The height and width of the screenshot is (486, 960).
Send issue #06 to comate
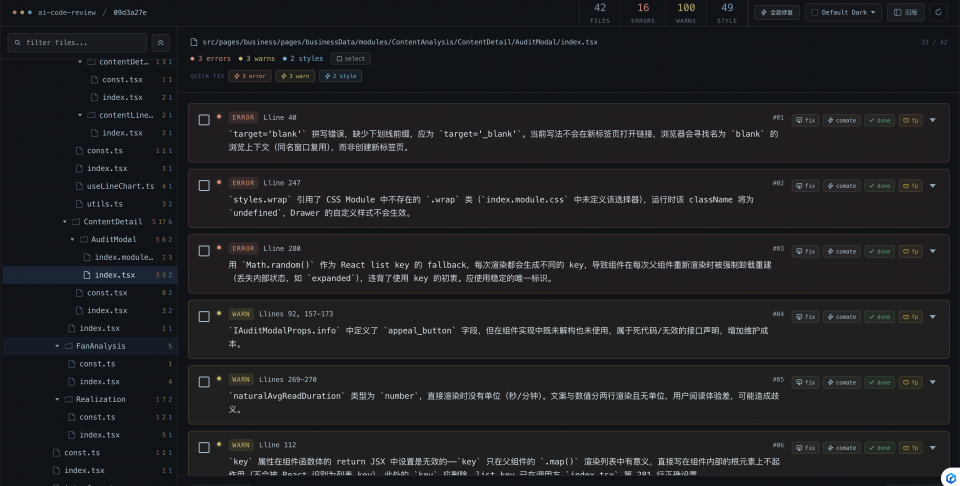click(841, 448)
